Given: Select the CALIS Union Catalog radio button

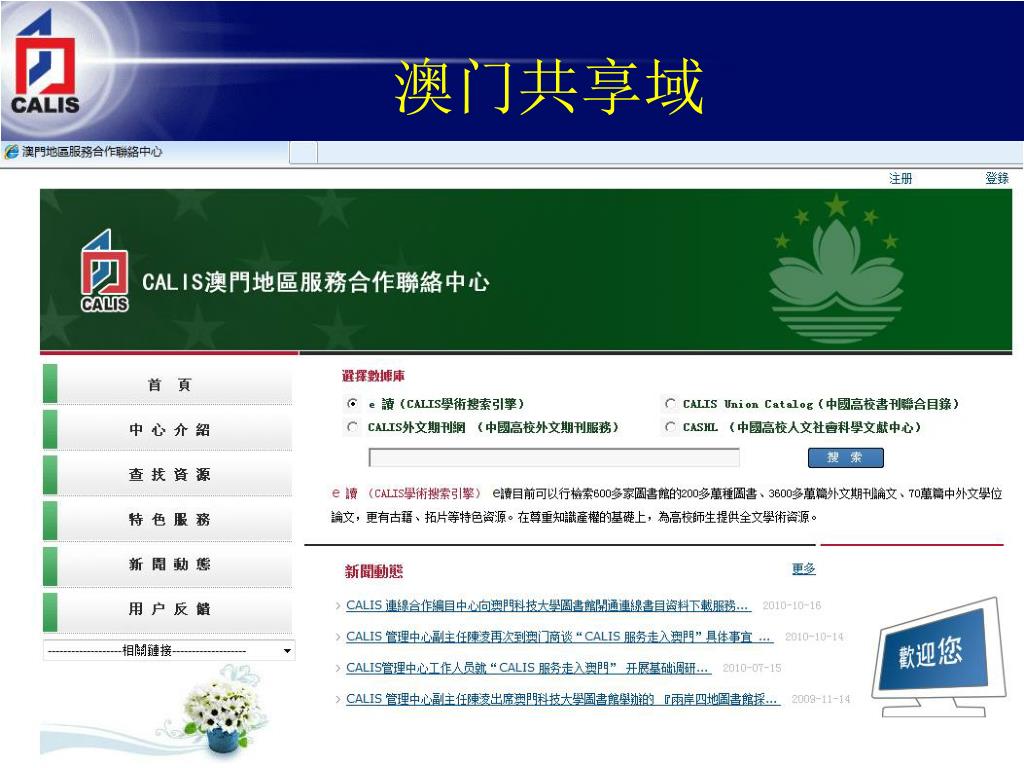Looking at the screenshot, I should click(670, 404).
